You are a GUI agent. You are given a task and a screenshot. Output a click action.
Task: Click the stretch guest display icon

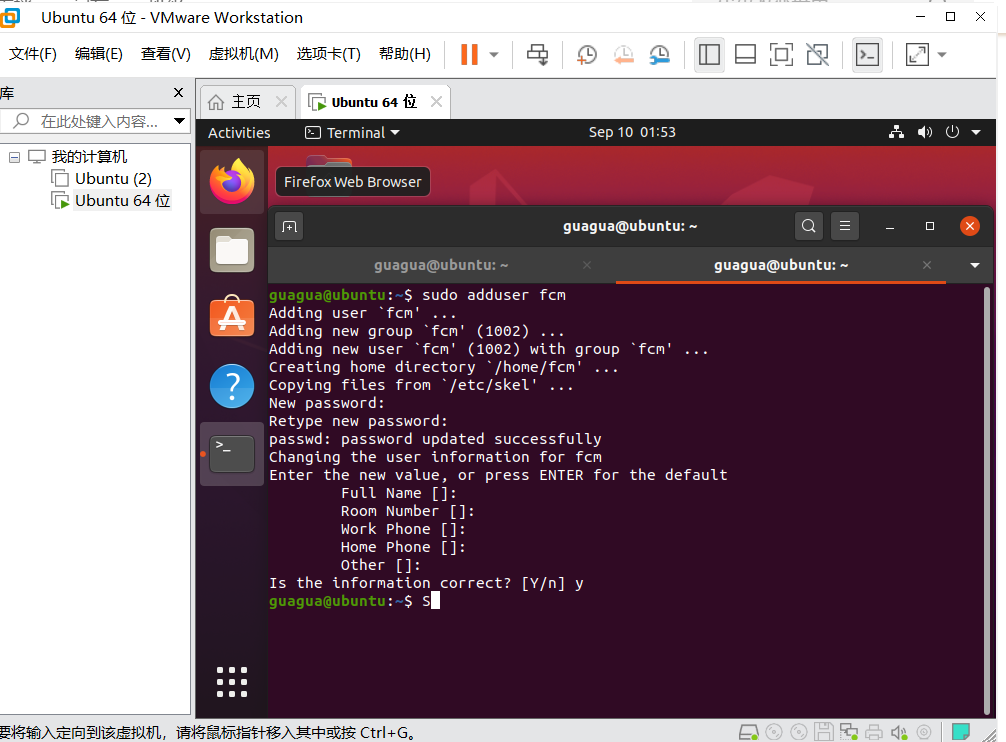917,55
